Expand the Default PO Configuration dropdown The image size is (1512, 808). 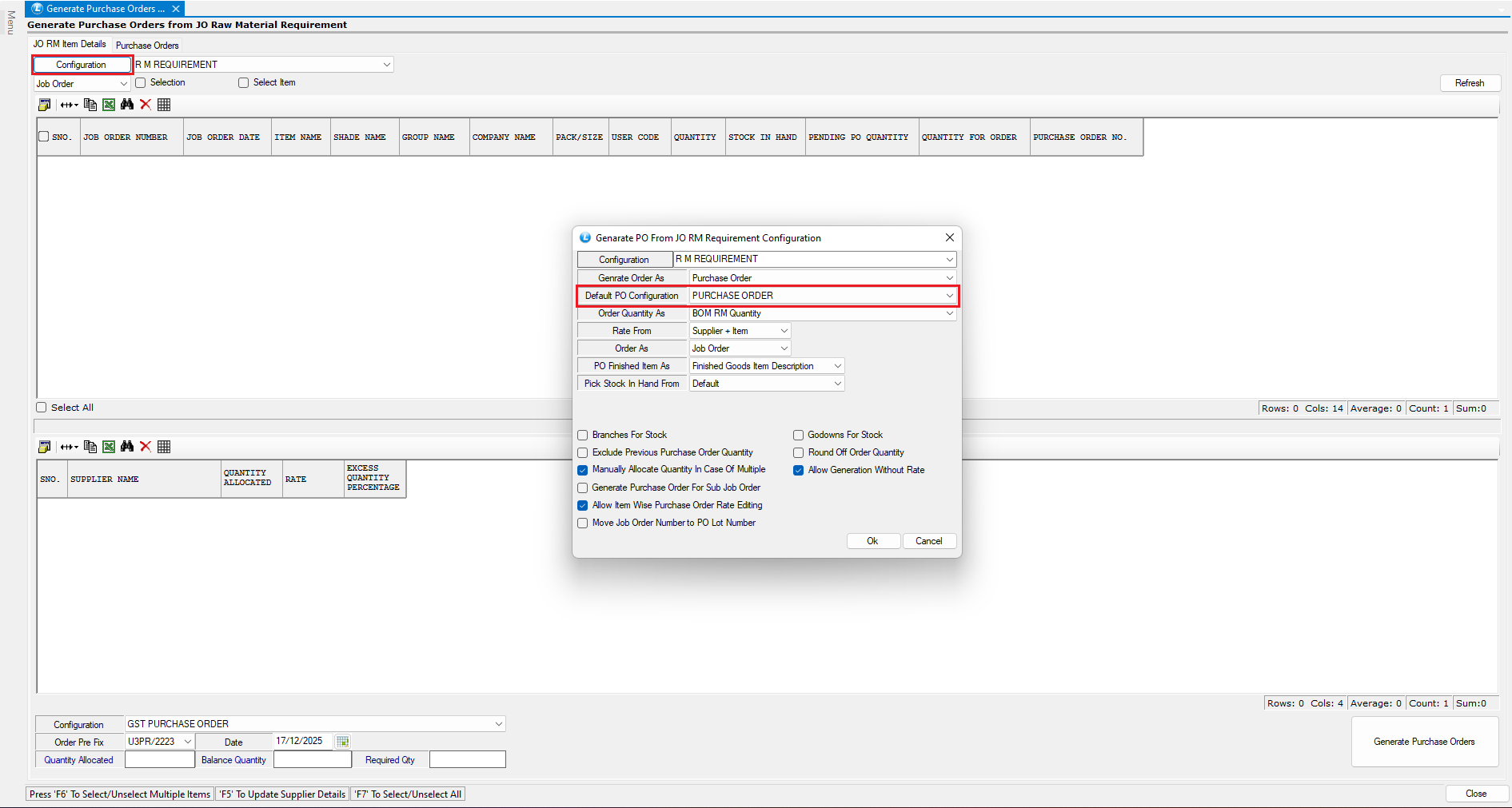pos(949,296)
